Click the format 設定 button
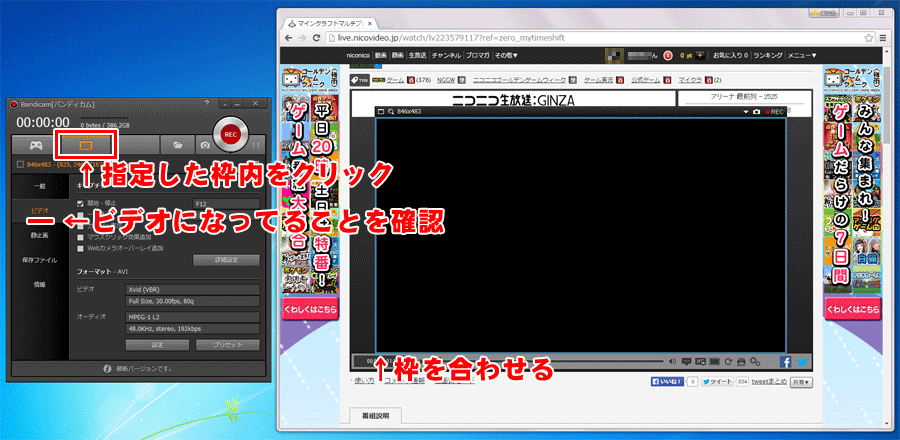This screenshot has width=900, height=440. pos(157,345)
